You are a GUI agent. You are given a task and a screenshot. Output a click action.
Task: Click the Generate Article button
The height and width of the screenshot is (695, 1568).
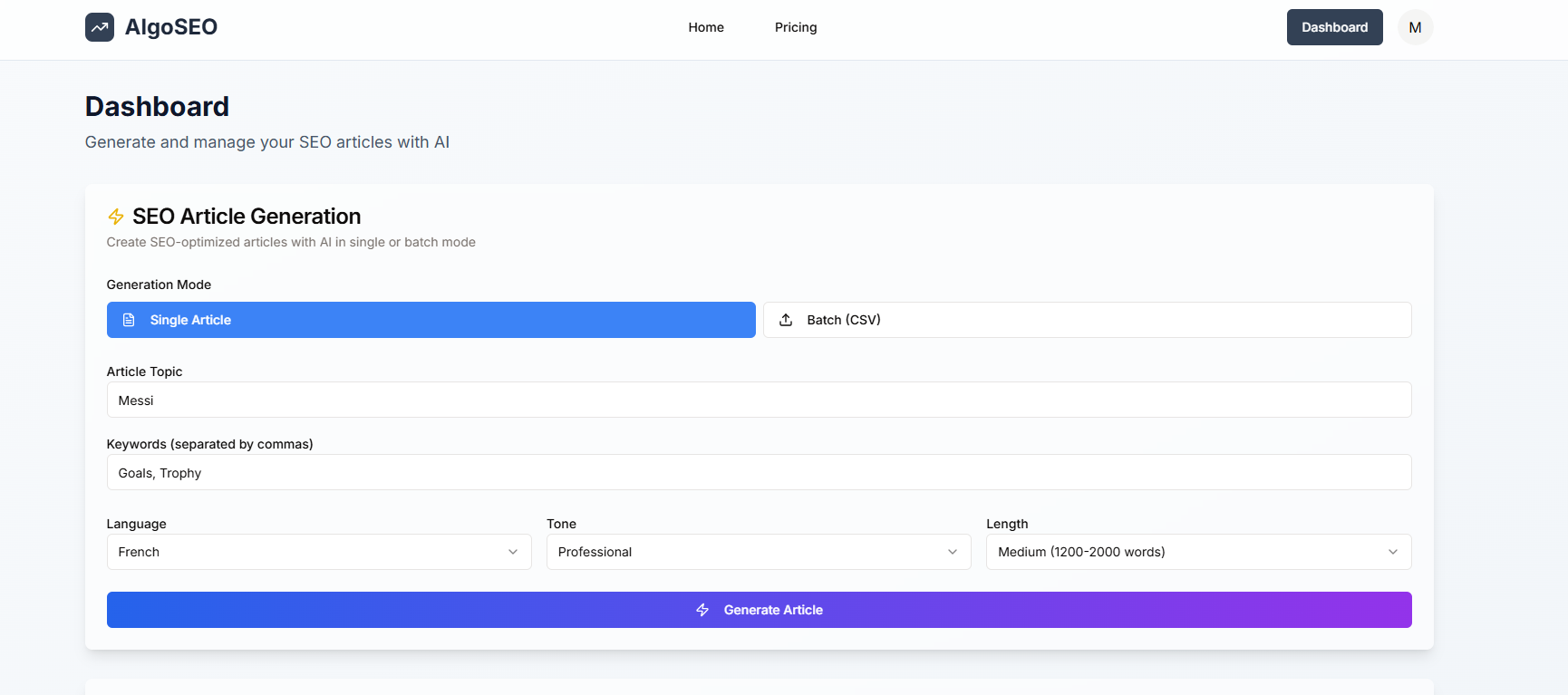click(760, 610)
